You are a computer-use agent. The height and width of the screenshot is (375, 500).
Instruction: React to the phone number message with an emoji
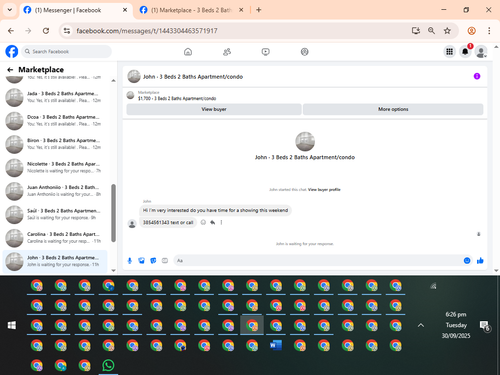click(203, 222)
